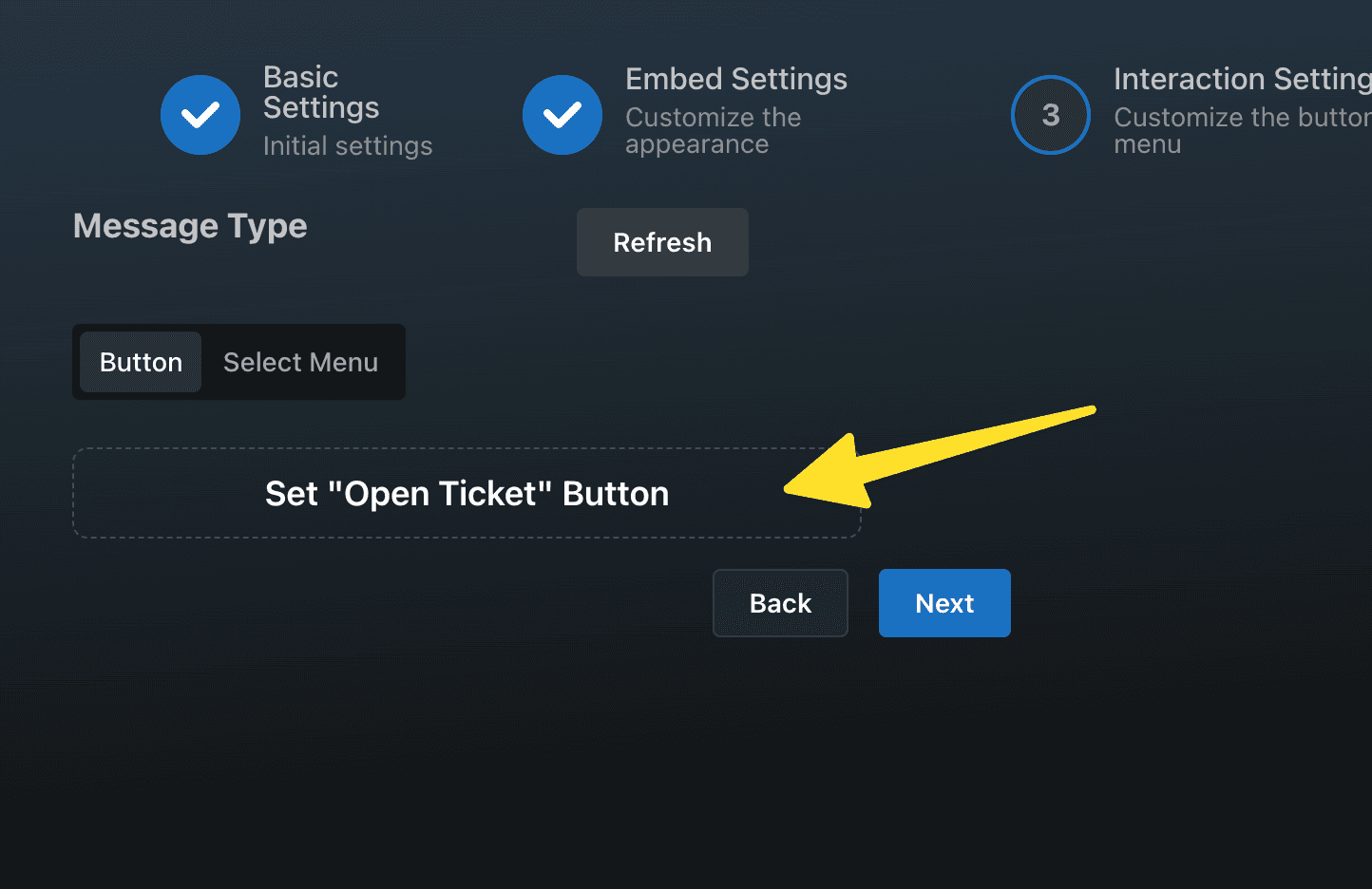Click the Embed Settings completed checkmark icon
This screenshot has height=889, width=1372.
pyautogui.click(x=562, y=115)
